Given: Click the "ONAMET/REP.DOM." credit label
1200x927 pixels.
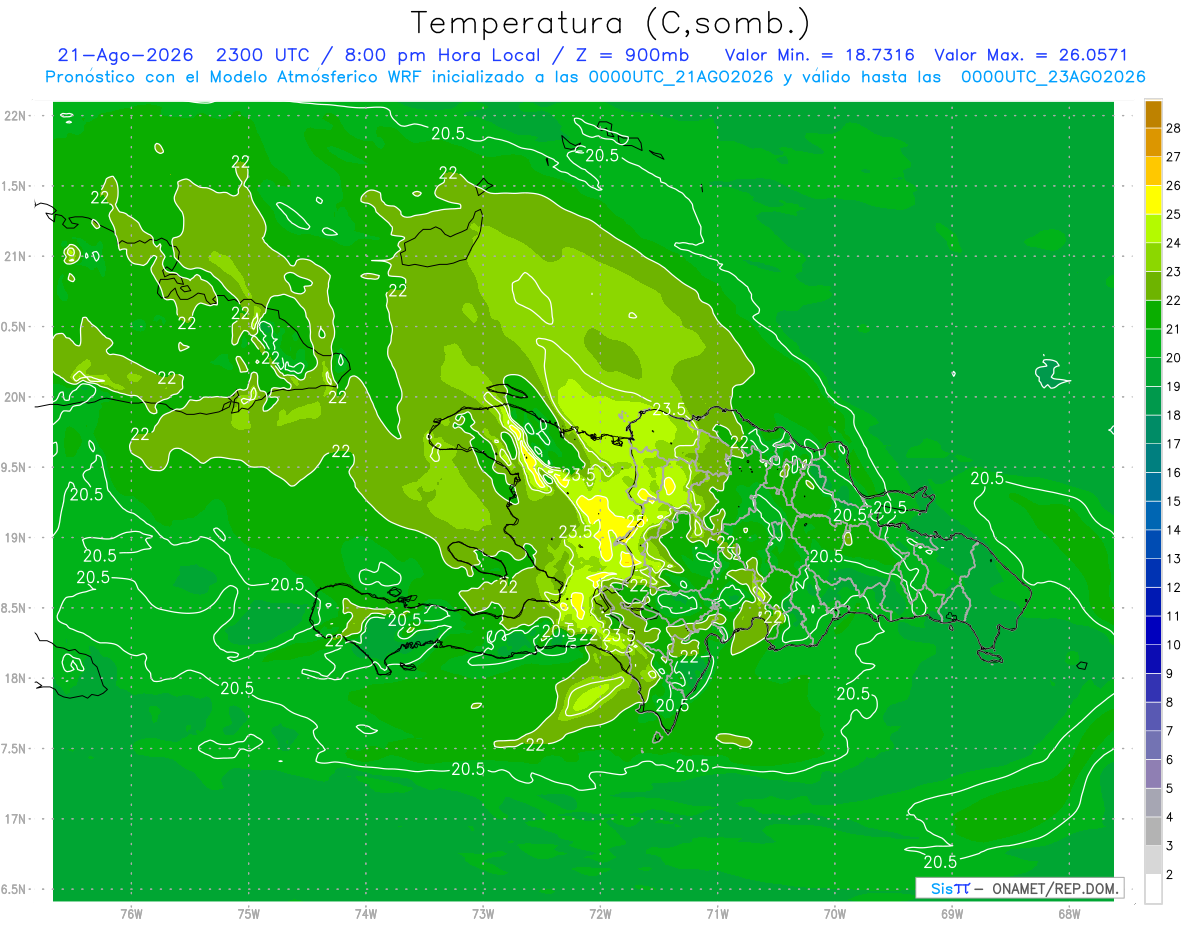Looking at the screenshot, I should [1056, 888].
